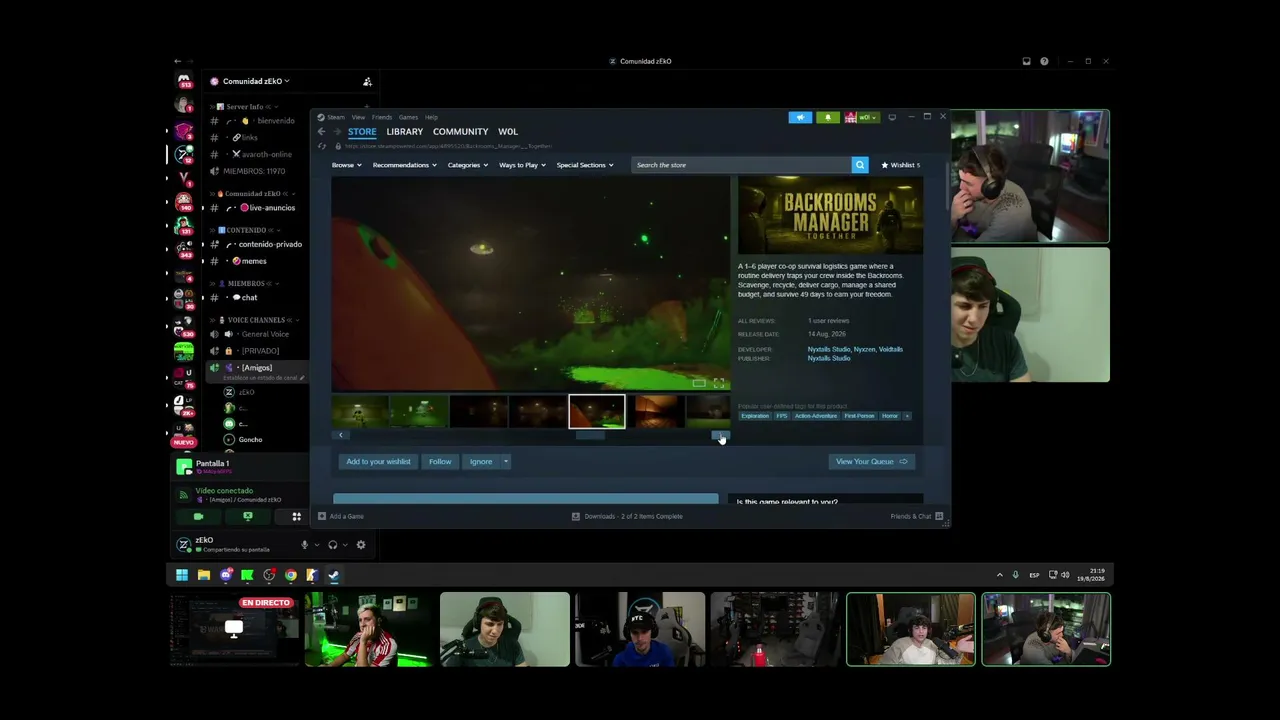Viewport: 1280px width, 720px height.
Task: Click into the Search the store field
Action: coord(741,165)
